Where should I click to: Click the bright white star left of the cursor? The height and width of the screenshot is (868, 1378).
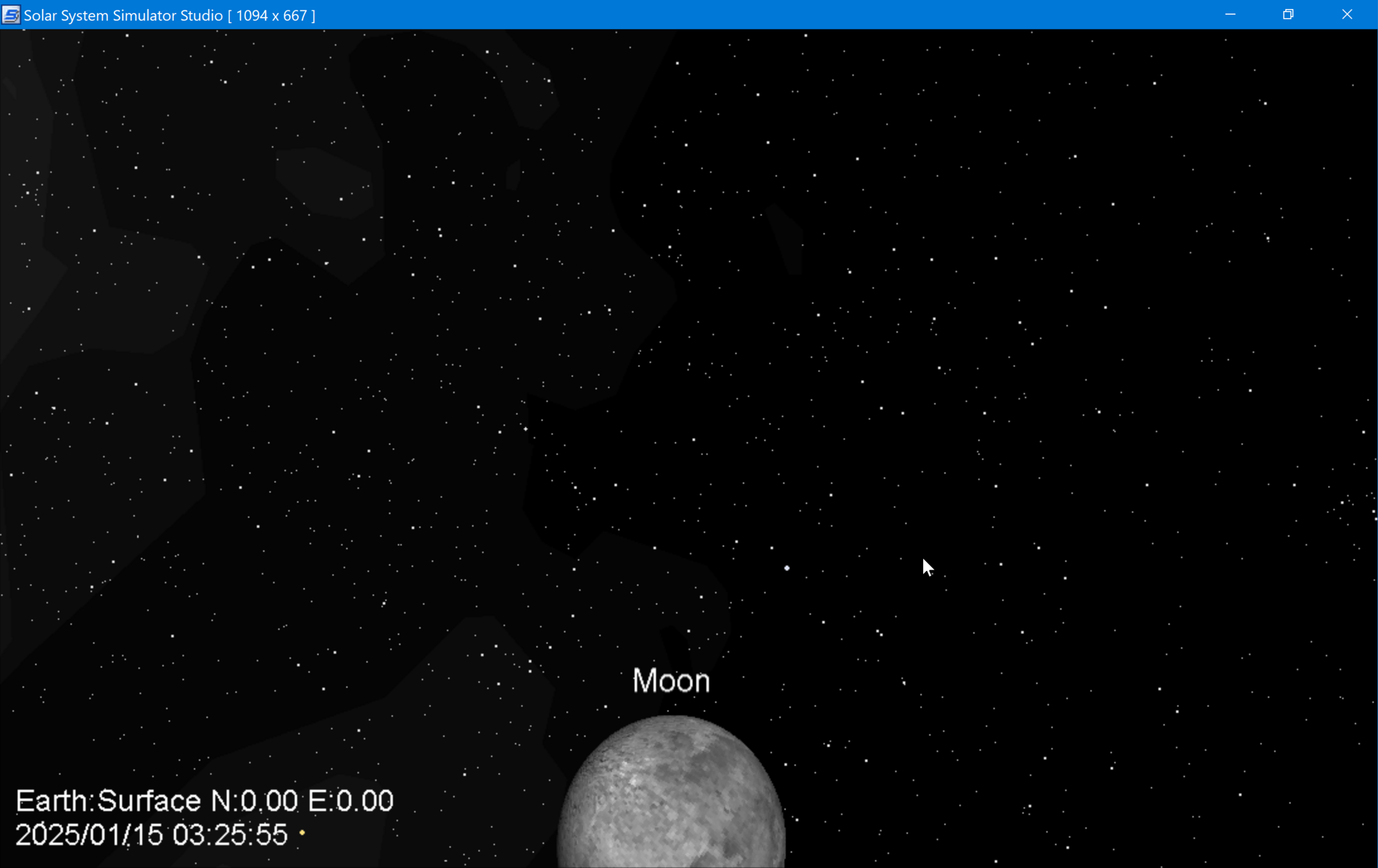[x=787, y=568]
